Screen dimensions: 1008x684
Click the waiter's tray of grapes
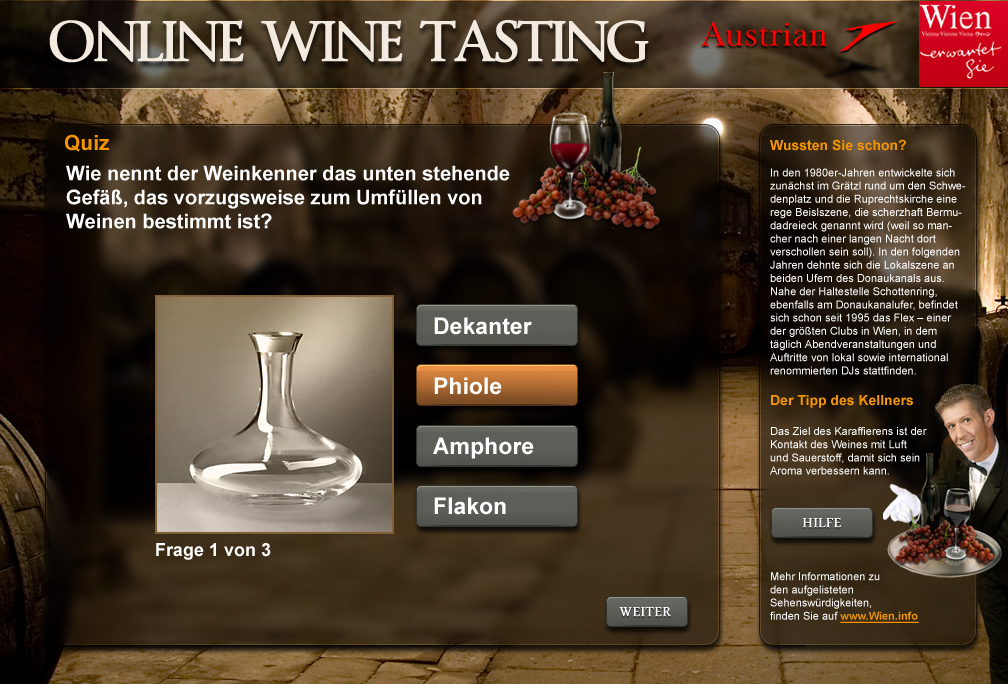click(942, 552)
